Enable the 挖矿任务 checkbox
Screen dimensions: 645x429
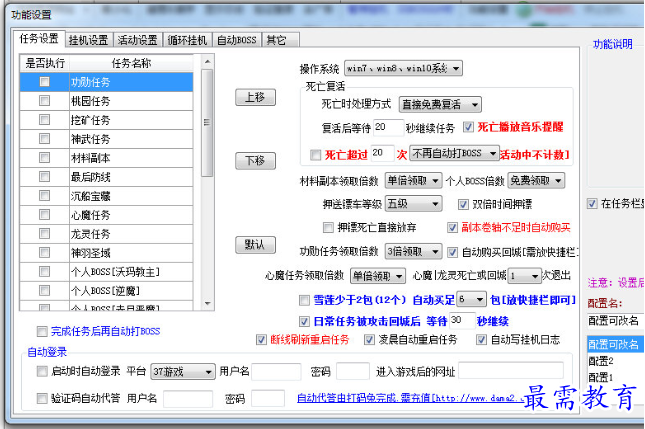point(44,120)
